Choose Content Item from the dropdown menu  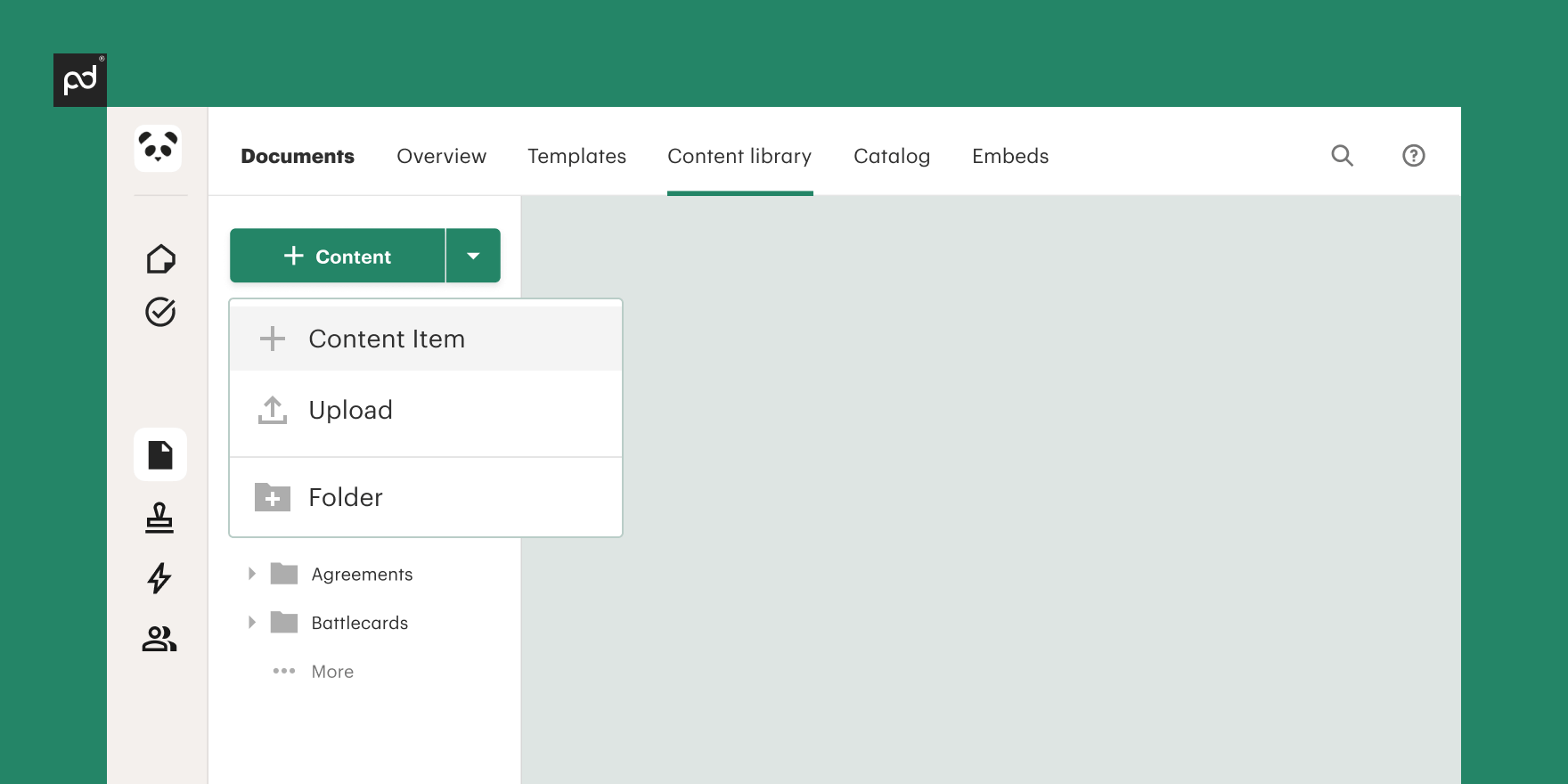pyautogui.click(x=387, y=339)
